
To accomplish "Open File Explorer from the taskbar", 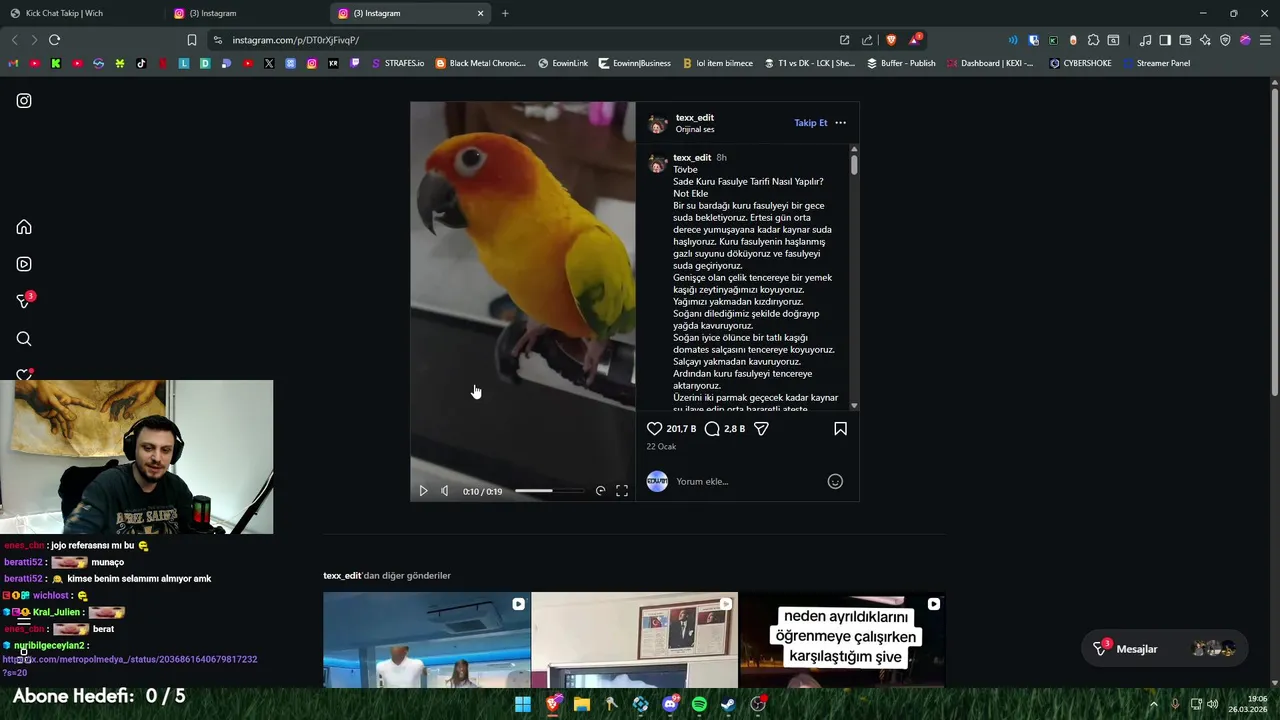I will [x=582, y=704].
